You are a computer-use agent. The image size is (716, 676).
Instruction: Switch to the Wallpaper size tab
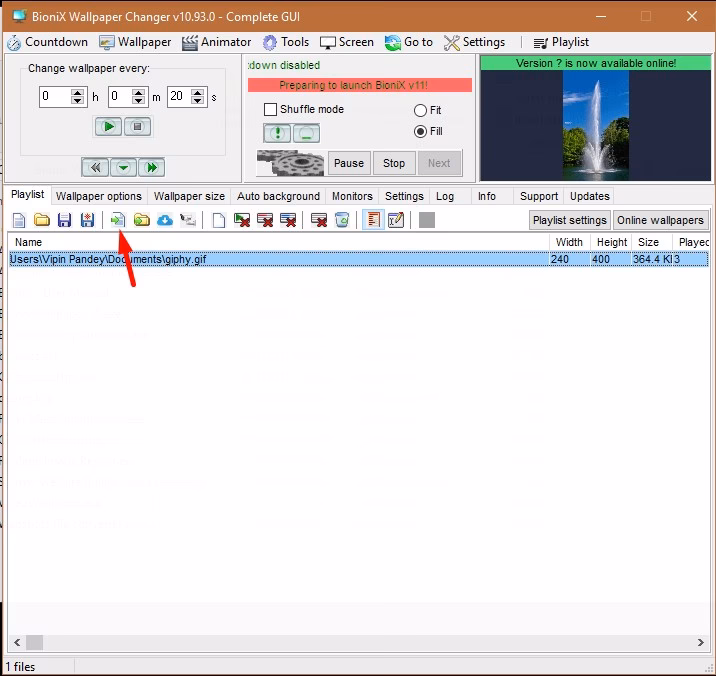(x=189, y=196)
